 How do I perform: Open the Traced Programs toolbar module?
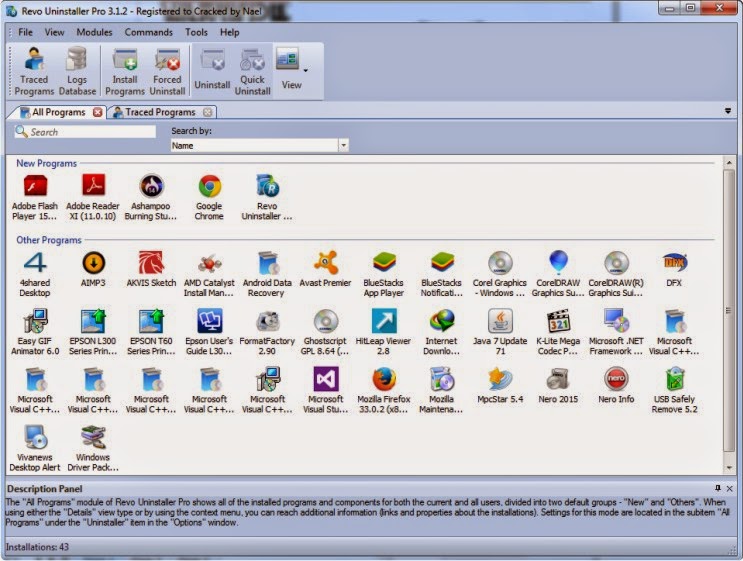tap(34, 71)
